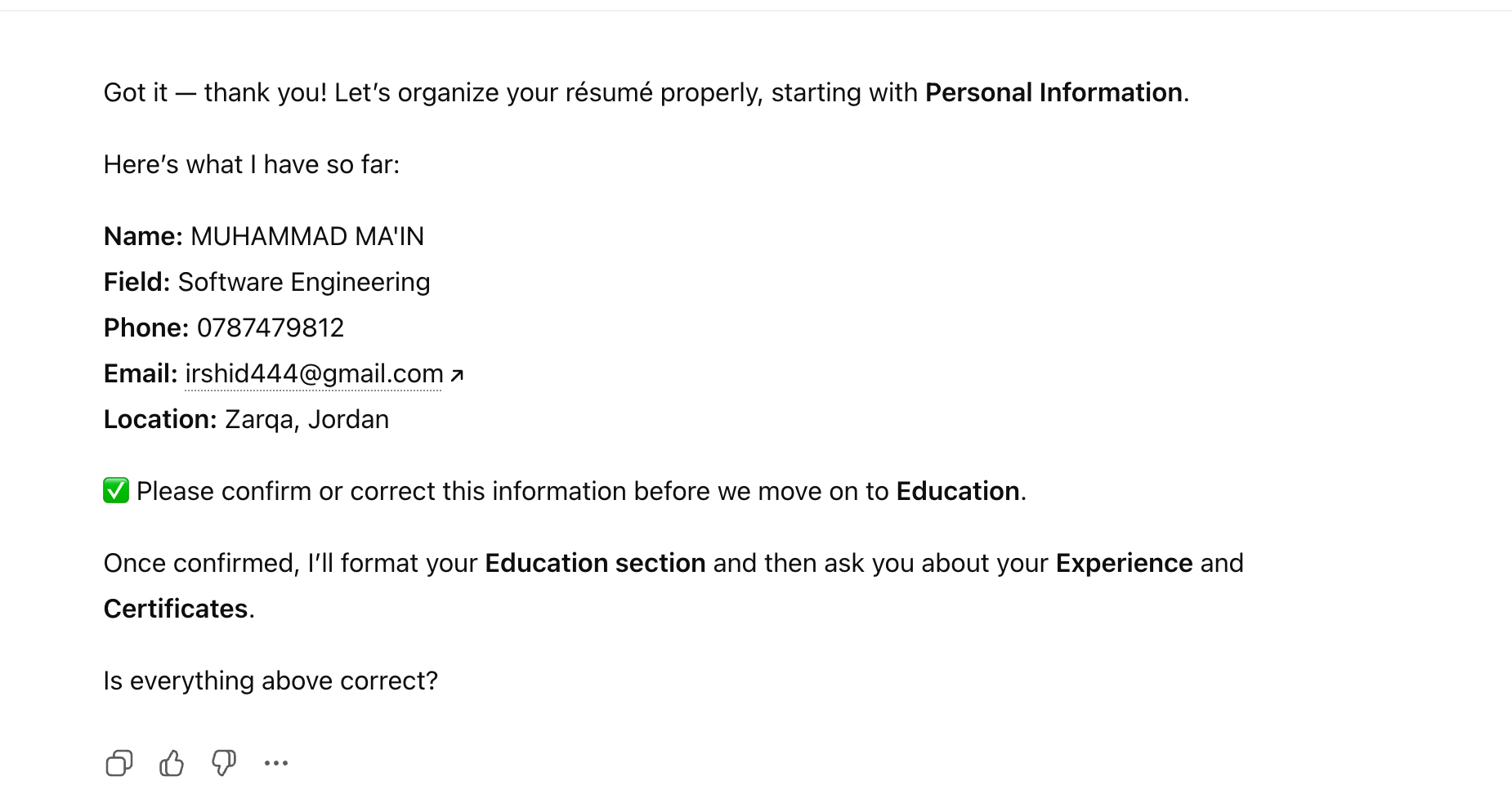The image size is (1512, 799).
Task: Click the Software Engineering field value
Action: tap(304, 283)
